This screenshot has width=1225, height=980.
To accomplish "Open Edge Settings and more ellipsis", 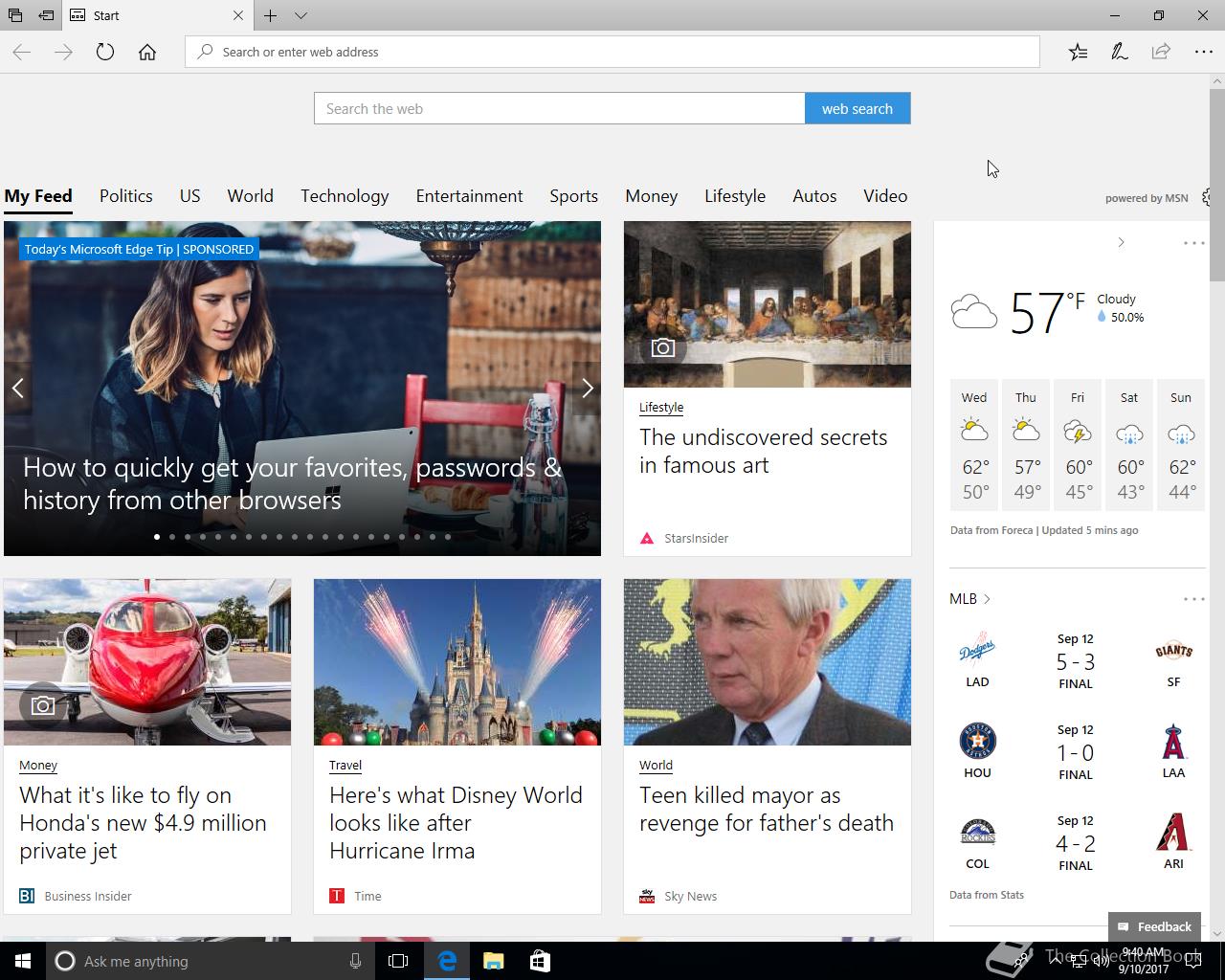I will coord(1203,52).
